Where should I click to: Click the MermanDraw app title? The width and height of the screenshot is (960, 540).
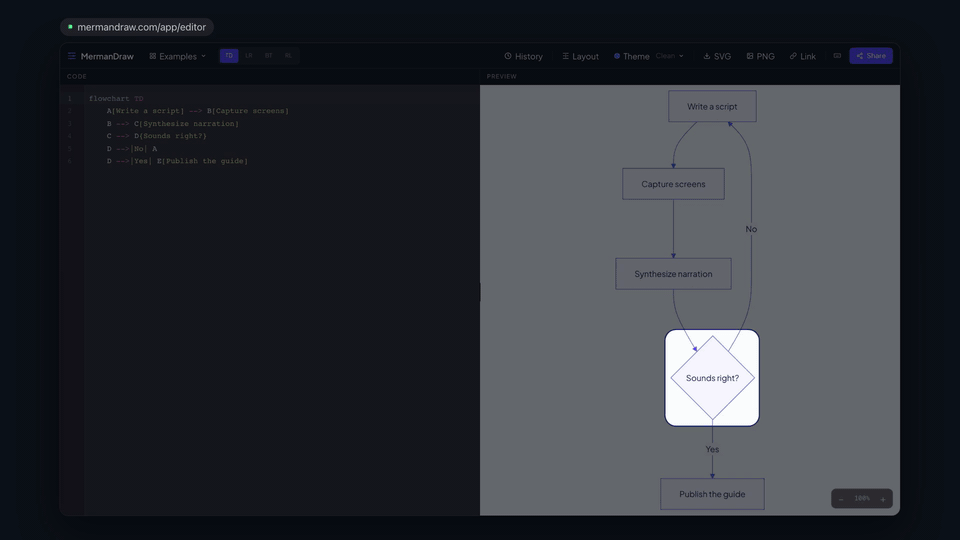(107, 56)
